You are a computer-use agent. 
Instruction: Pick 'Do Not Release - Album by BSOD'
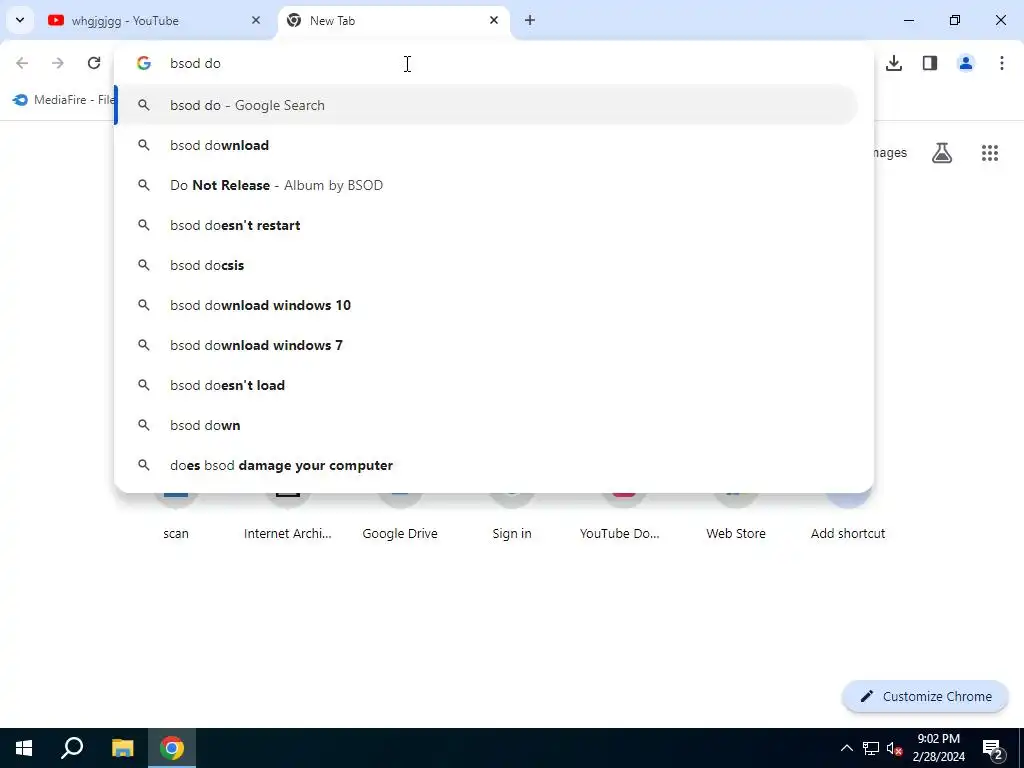487,185
